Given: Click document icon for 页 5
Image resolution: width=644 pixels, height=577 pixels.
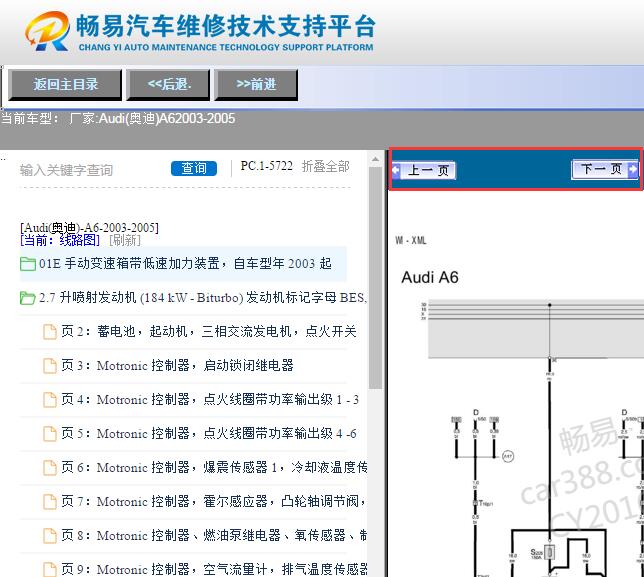Looking at the screenshot, I should pos(50,434).
